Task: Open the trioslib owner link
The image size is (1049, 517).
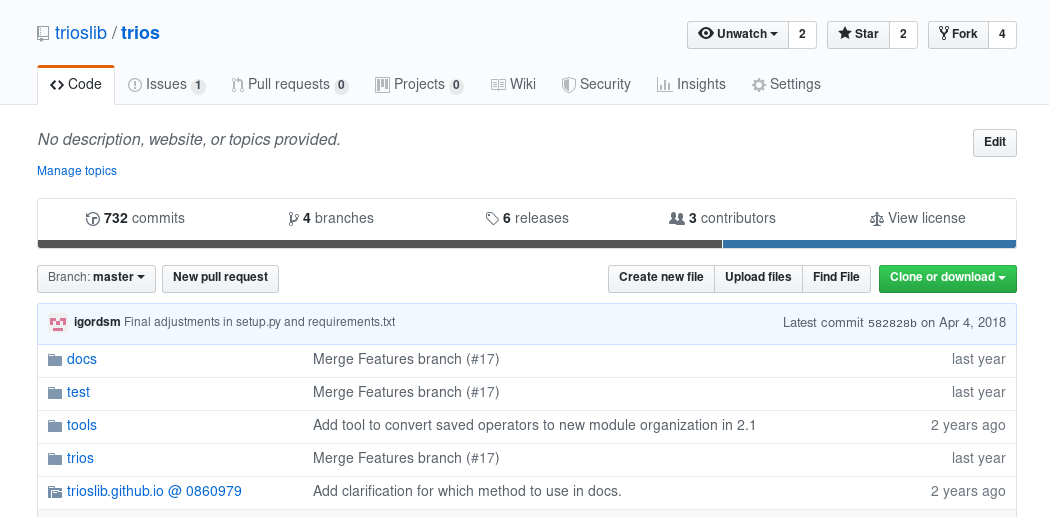Action: coord(80,33)
